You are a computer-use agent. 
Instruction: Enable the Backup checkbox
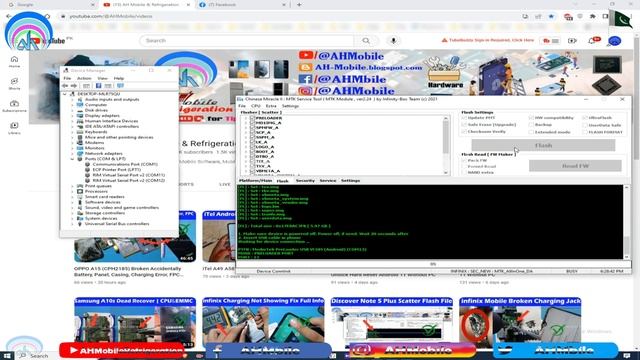(531, 124)
